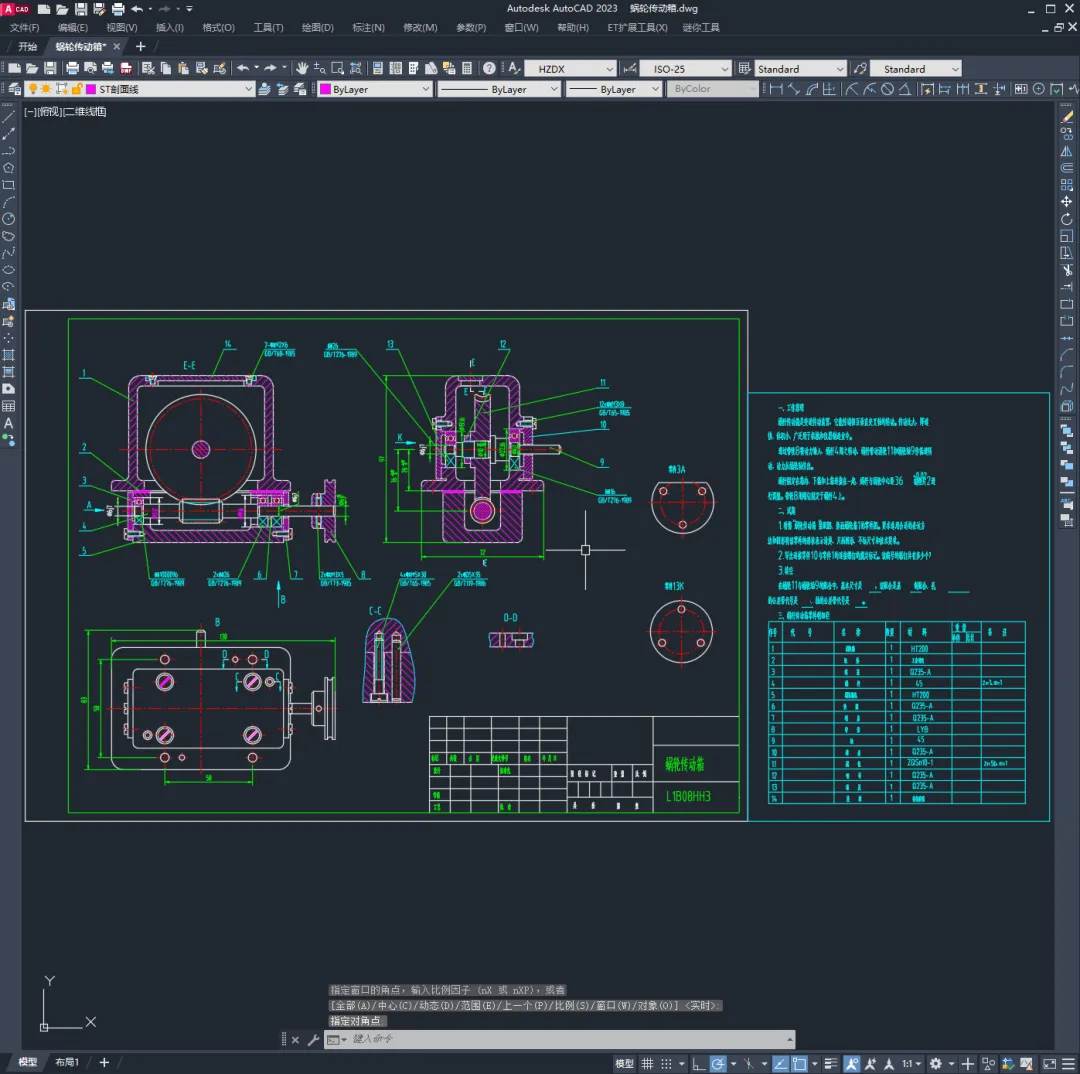This screenshot has width=1080, height=1074.
Task: Click the command line input field
Action: point(560,1040)
